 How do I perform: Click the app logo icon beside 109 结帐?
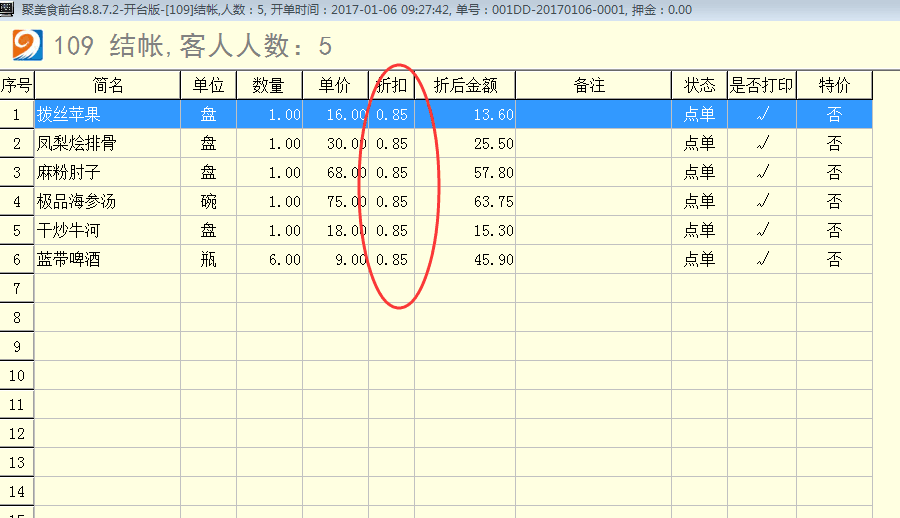click(26, 45)
